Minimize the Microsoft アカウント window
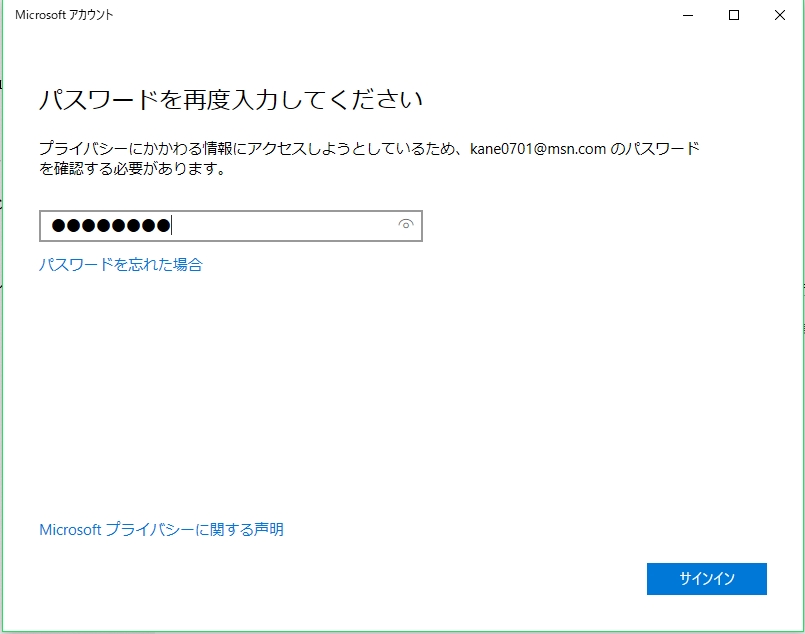 tap(688, 15)
